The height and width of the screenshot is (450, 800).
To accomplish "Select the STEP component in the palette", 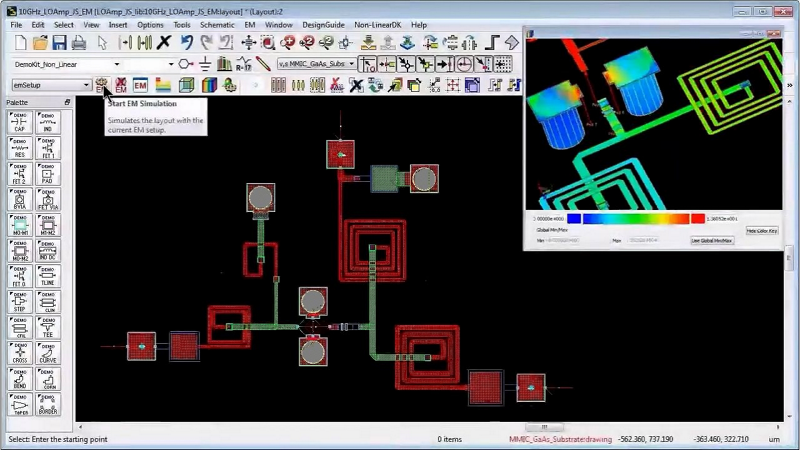I will coord(19,302).
